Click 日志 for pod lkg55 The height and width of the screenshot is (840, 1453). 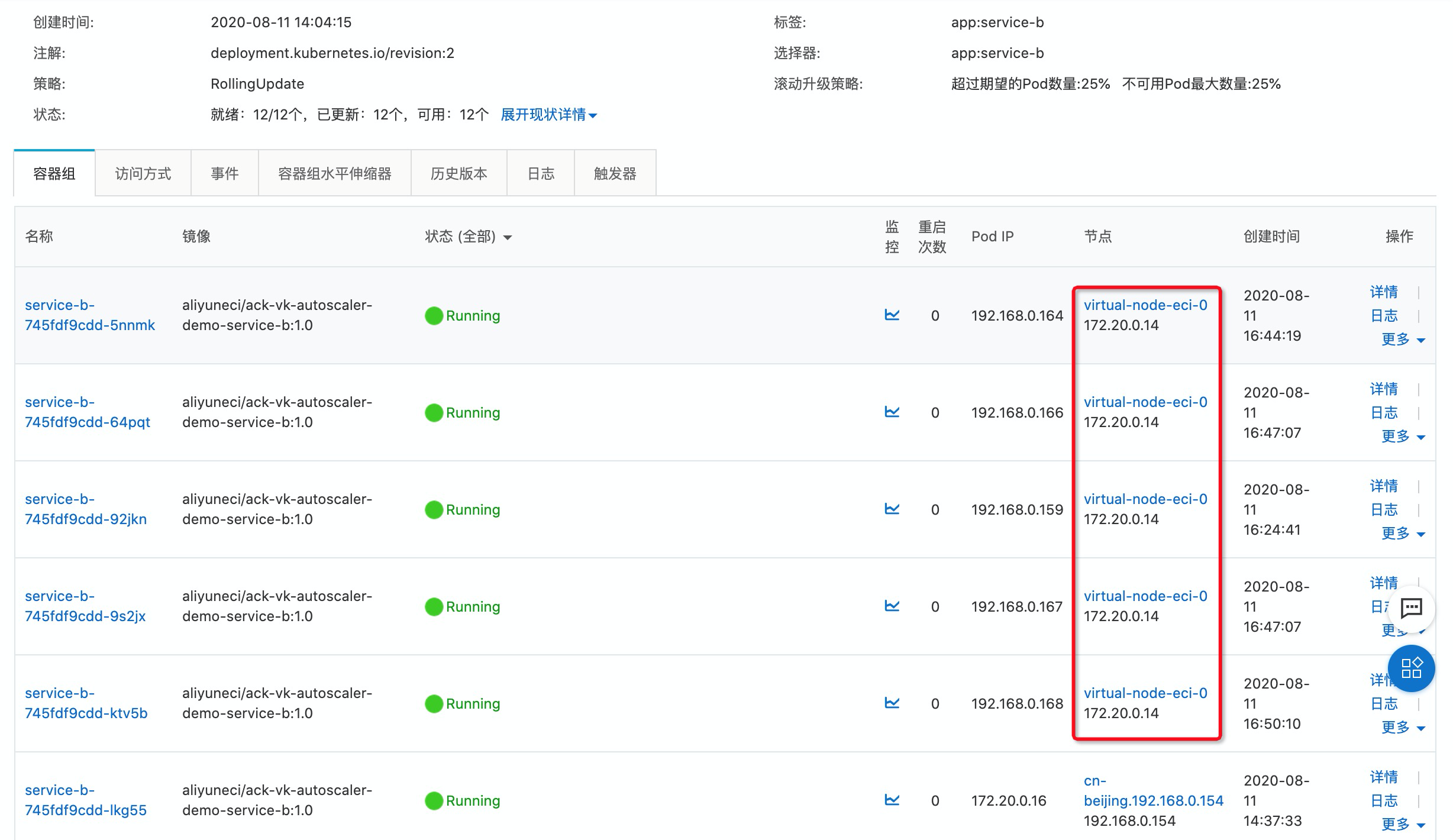click(x=1384, y=800)
